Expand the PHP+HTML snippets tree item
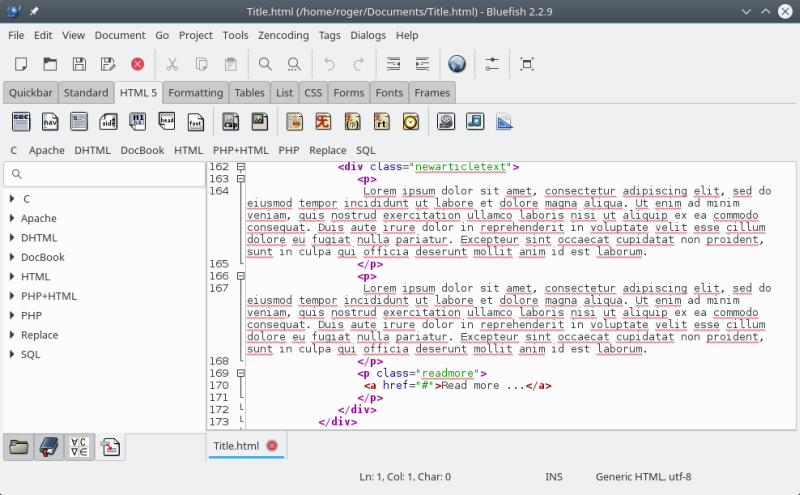The image size is (800, 495). (x=11, y=296)
